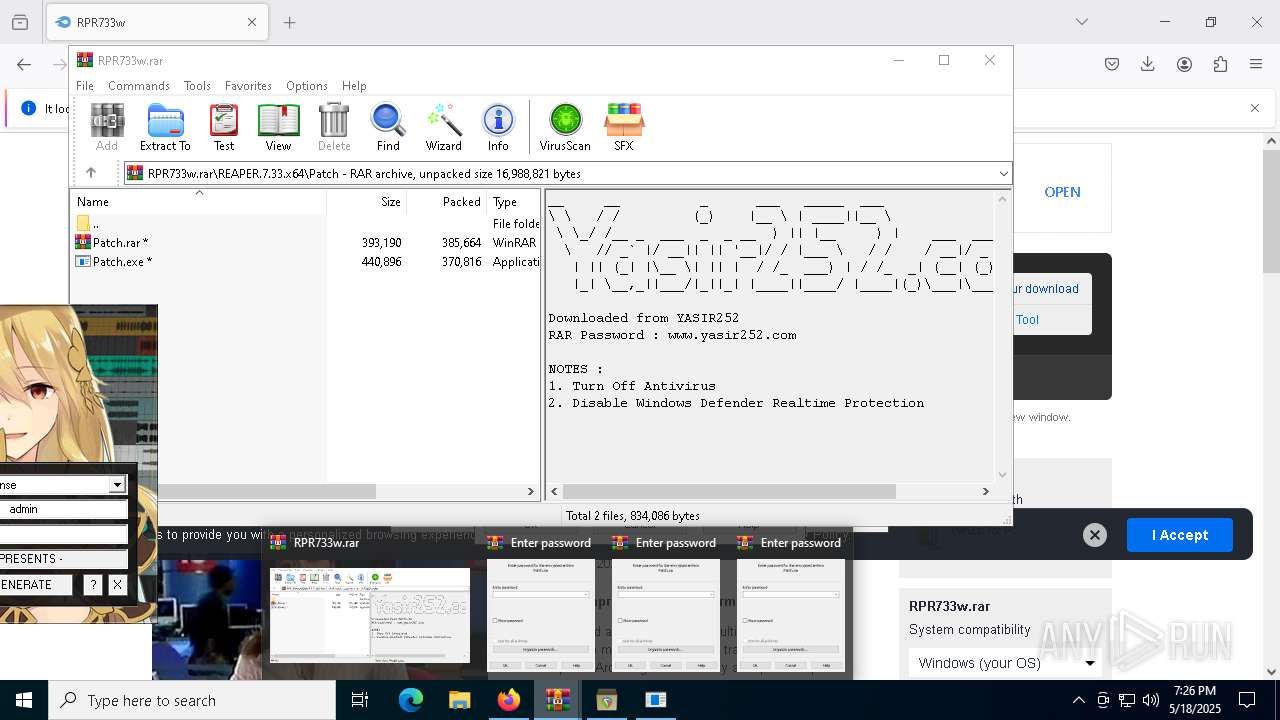This screenshot has height=720, width=1280.
Task: Select the Patch.exe file row
Action: pos(306,262)
